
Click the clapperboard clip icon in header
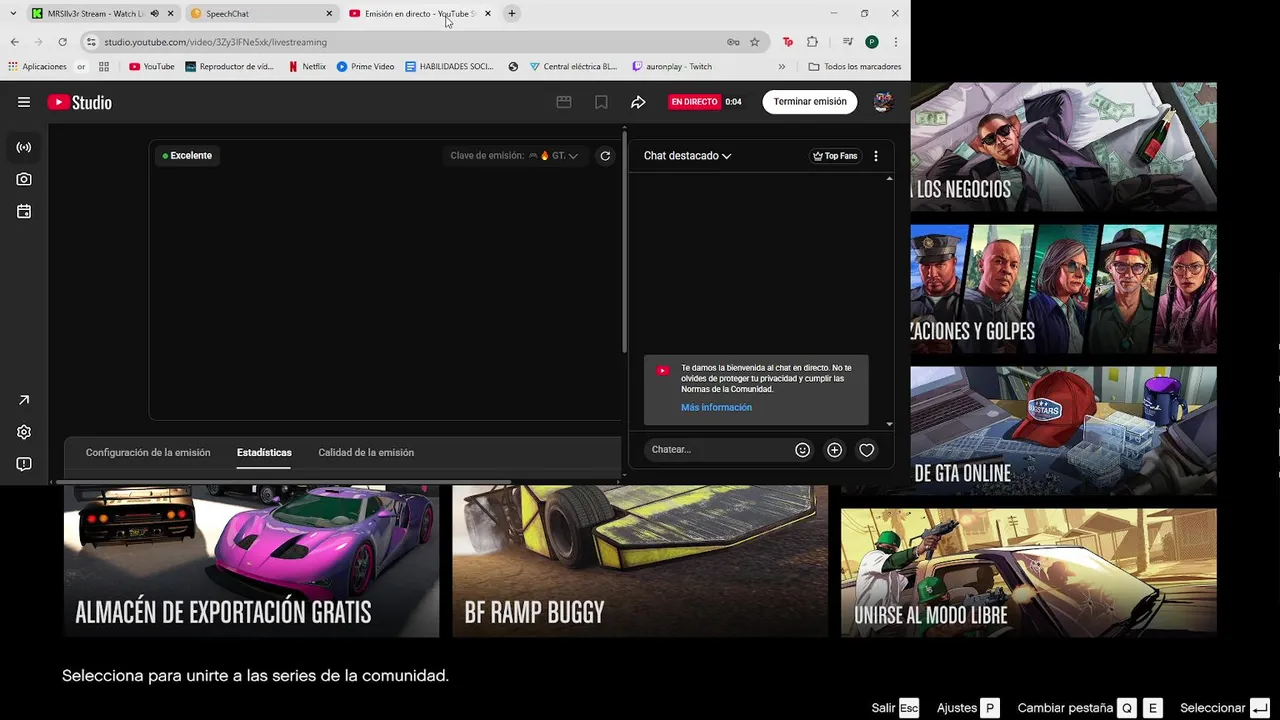564,102
